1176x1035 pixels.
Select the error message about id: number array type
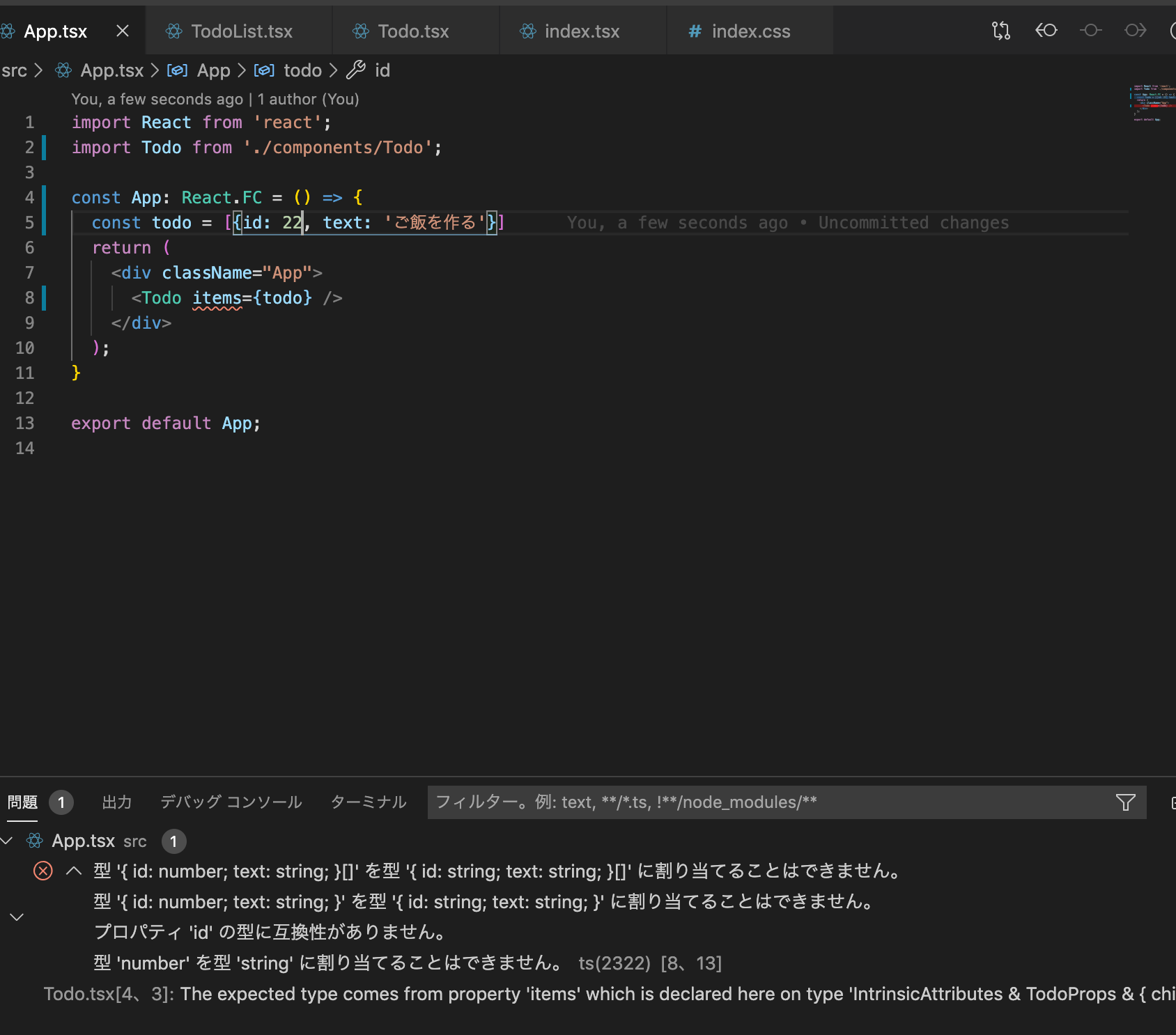pos(499,871)
